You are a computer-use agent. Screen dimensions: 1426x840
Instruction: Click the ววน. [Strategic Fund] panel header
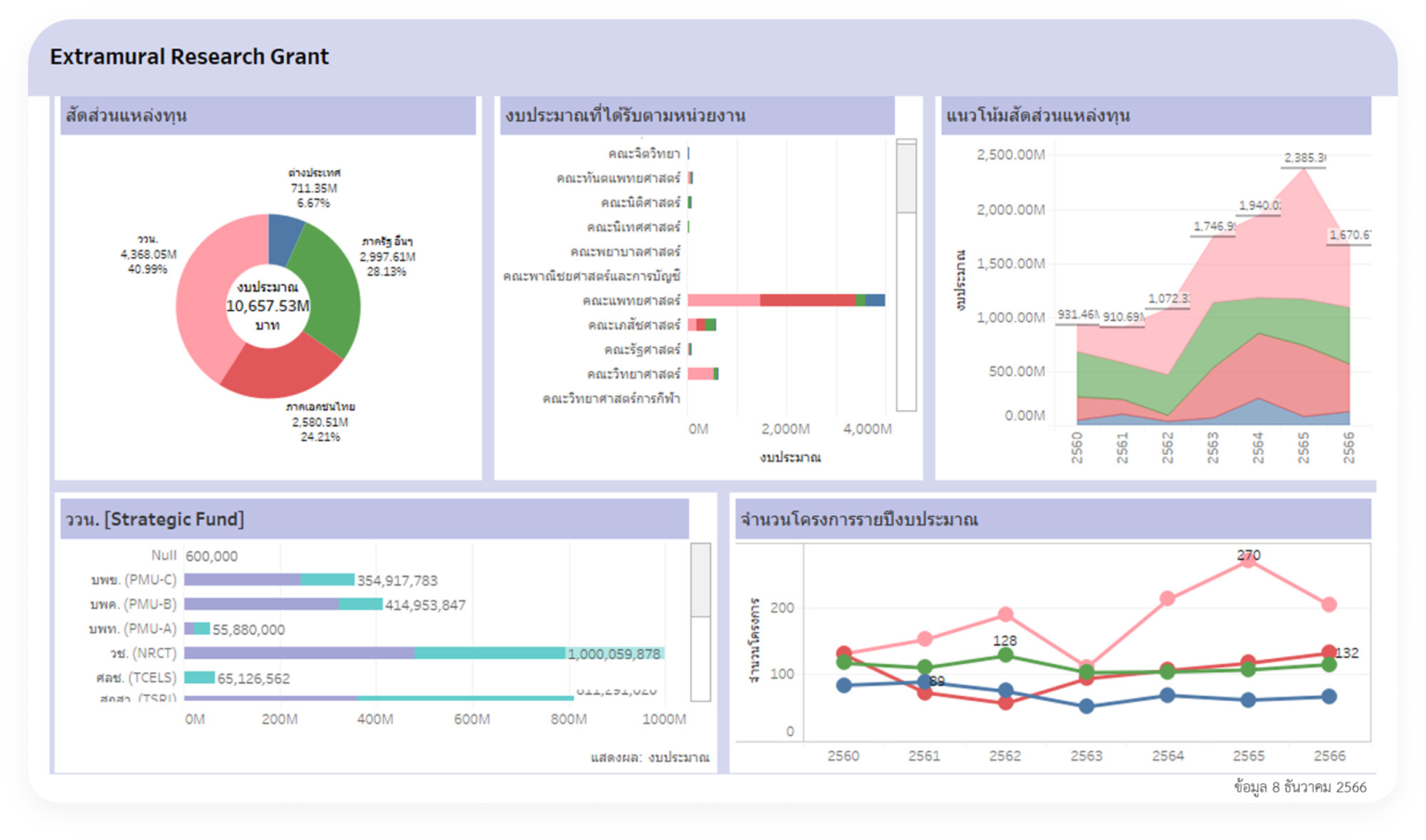[x=154, y=520]
